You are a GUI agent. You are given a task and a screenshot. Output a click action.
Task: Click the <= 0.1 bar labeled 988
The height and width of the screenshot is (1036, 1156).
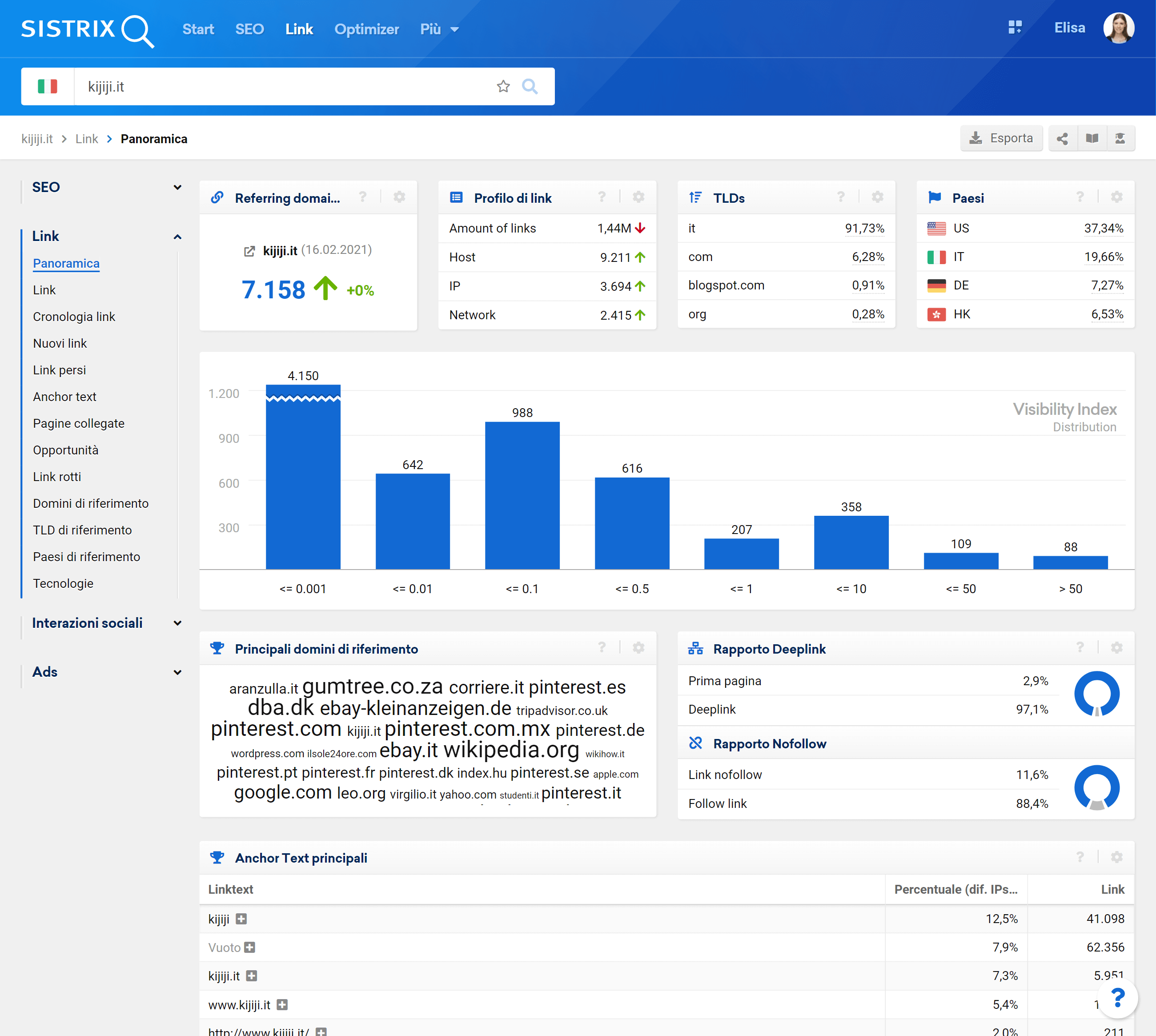click(x=522, y=495)
